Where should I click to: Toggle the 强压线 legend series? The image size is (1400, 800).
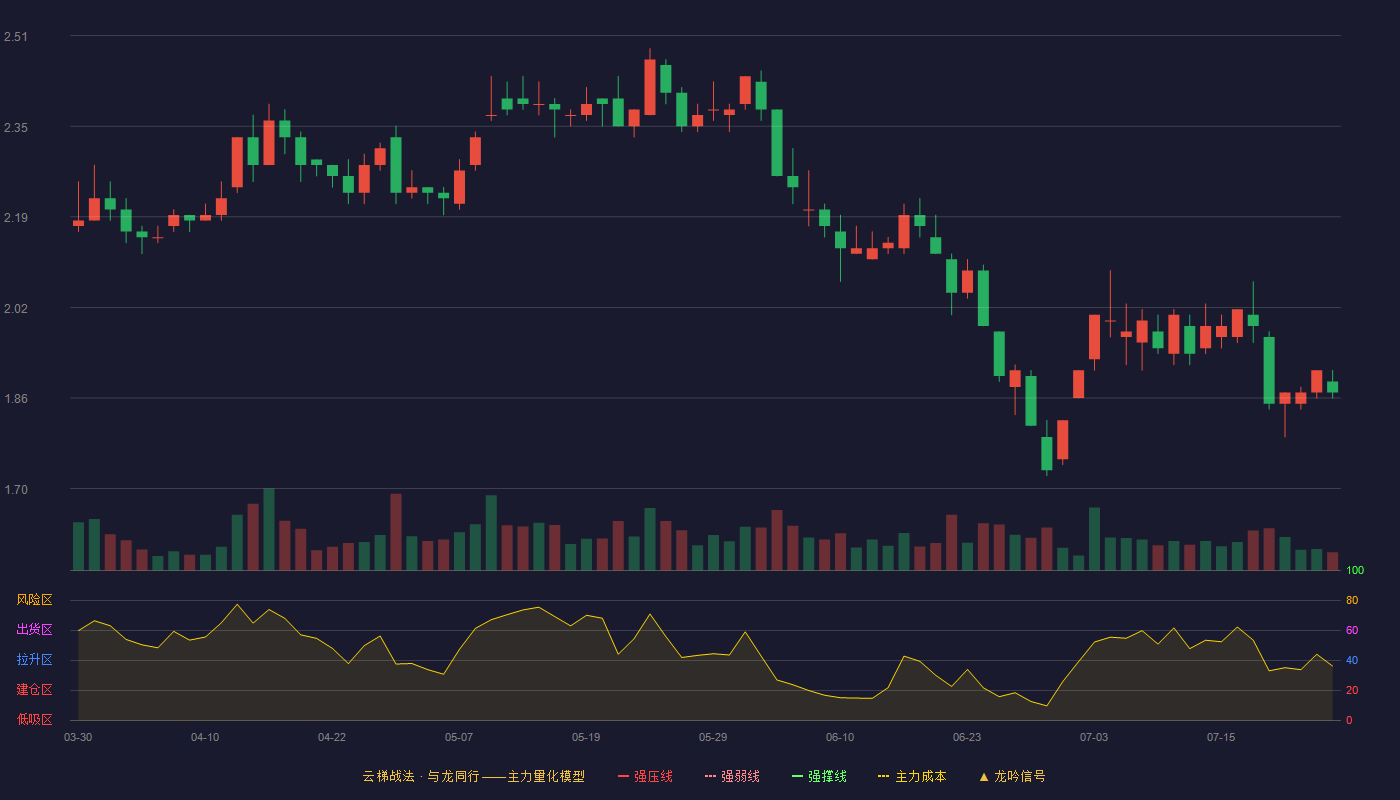pyautogui.click(x=645, y=776)
